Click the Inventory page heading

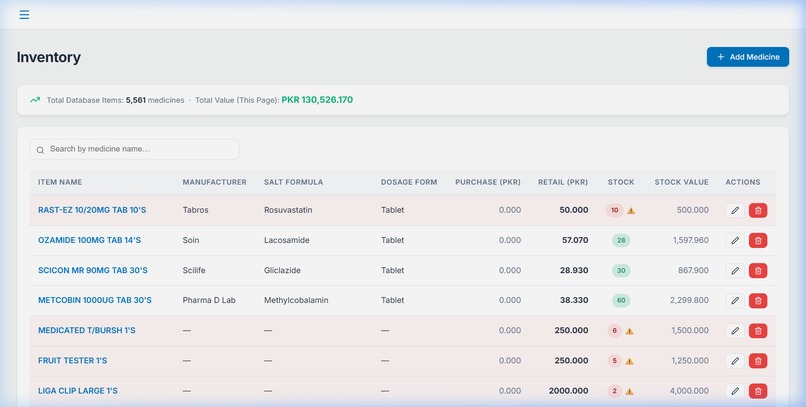pyautogui.click(x=49, y=57)
